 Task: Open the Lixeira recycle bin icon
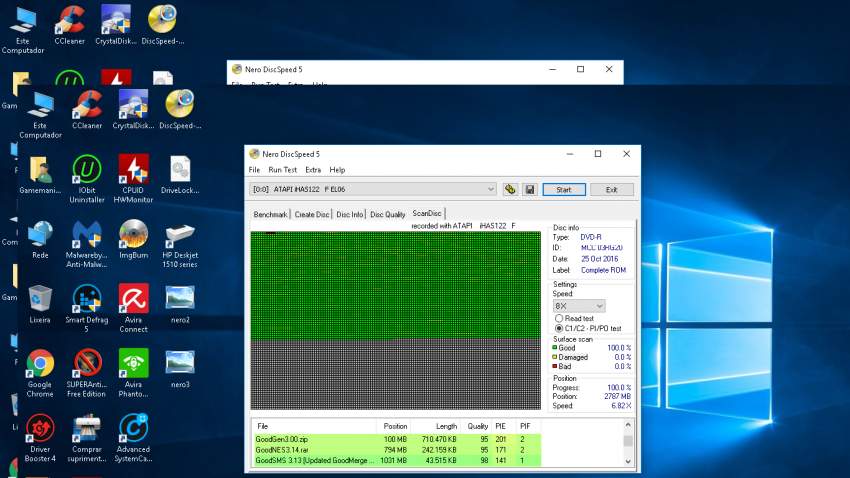point(40,304)
